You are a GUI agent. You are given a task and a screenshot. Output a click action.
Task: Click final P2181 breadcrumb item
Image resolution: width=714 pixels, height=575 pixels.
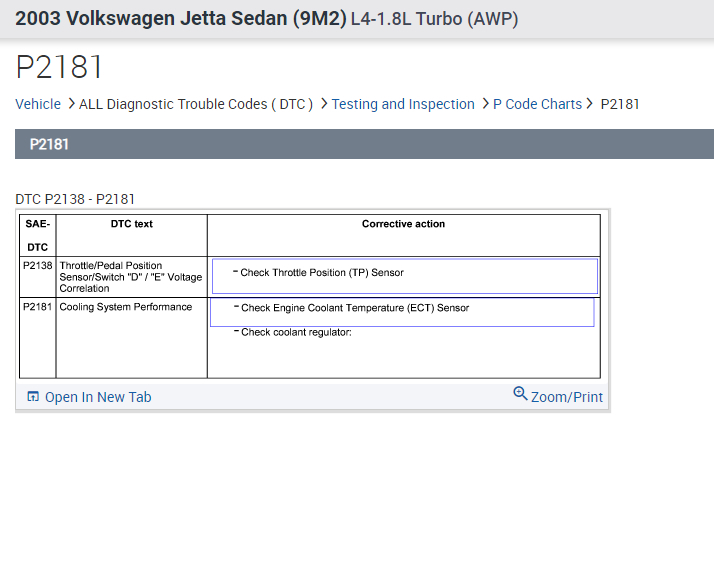point(620,104)
